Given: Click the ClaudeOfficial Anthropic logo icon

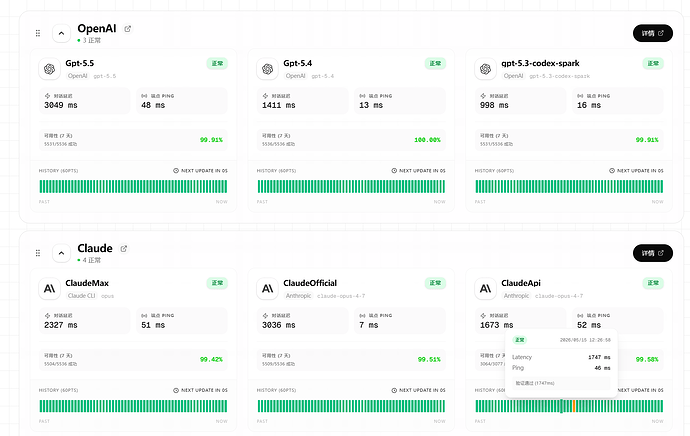Looking at the screenshot, I should [267, 289].
